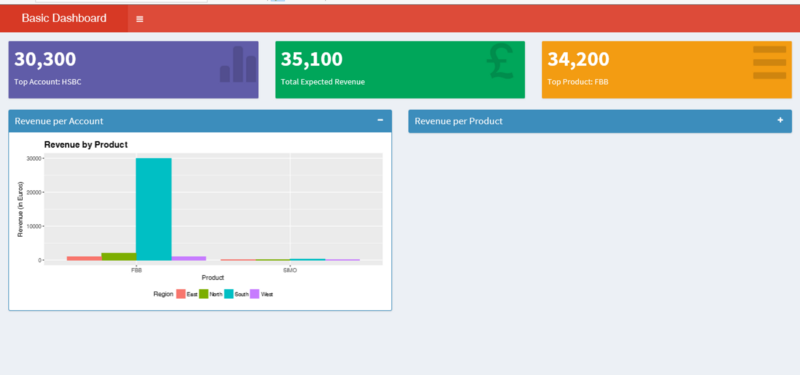
Task: Click the green North bar for FBB
Action: point(119,257)
